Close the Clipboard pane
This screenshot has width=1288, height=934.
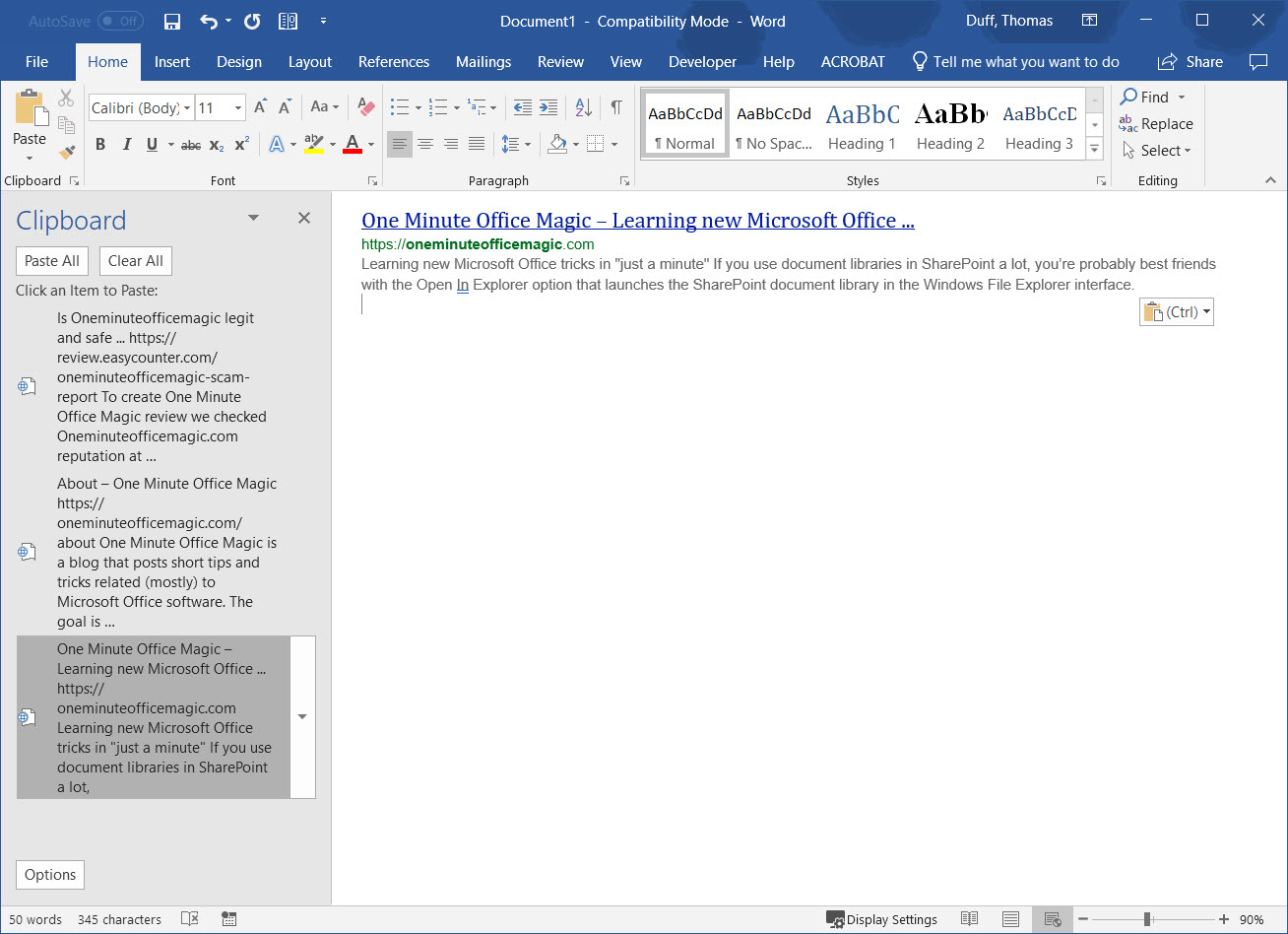point(303,218)
